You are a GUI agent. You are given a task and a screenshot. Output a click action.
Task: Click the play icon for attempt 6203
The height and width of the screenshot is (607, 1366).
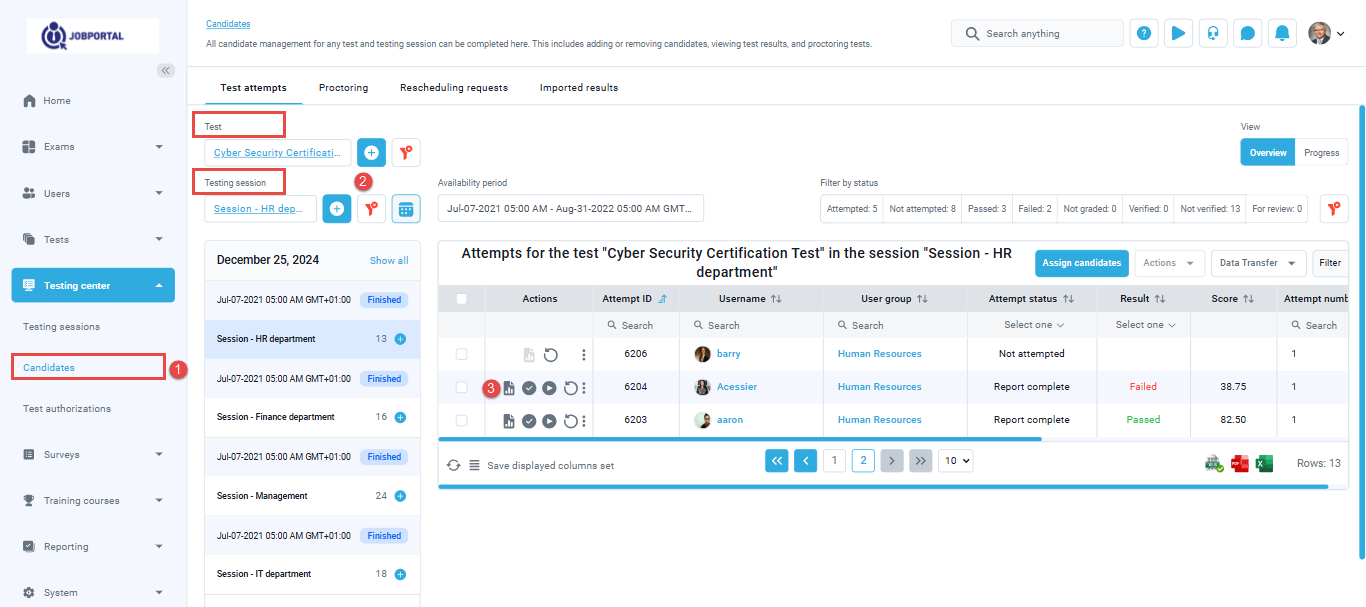[x=549, y=421]
